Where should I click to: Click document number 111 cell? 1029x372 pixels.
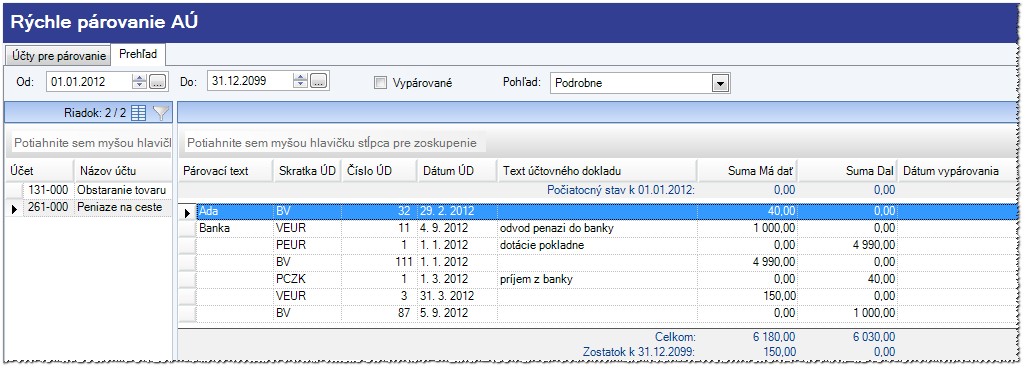379,262
